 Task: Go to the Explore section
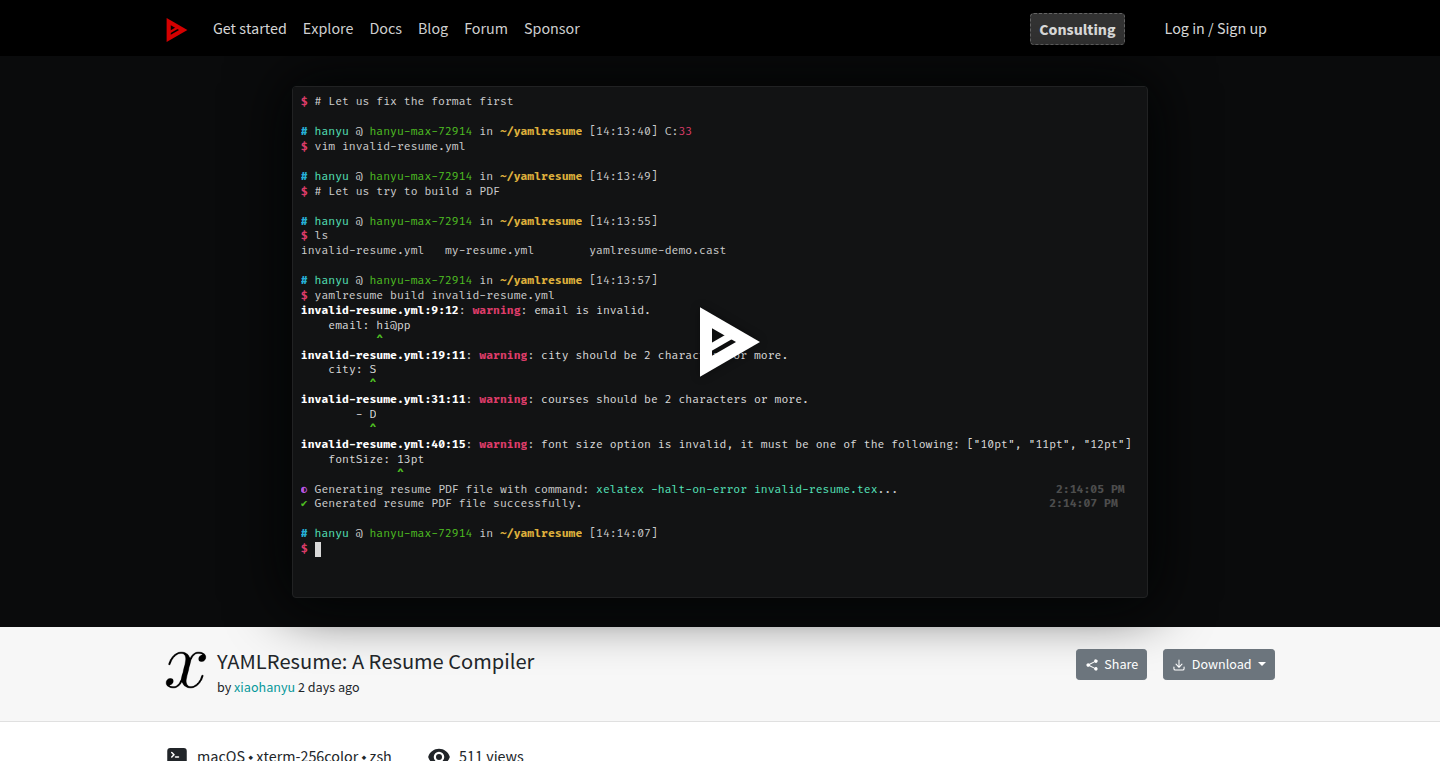tap(328, 29)
